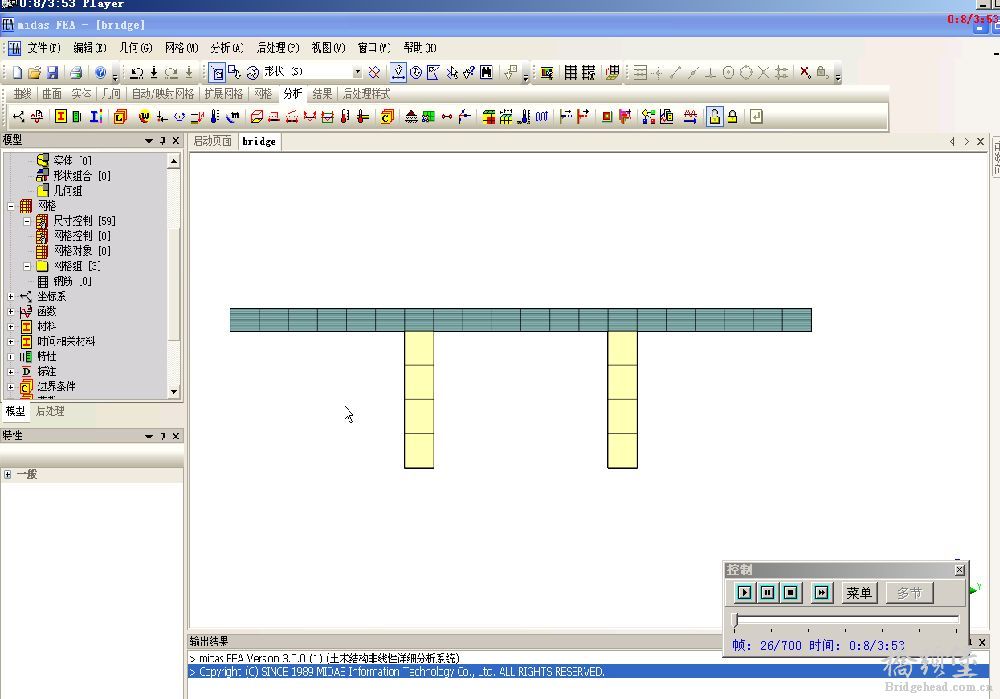This screenshot has height=699, width=1000.
Task: Click the playback frame slider thumb
Action: (735, 620)
